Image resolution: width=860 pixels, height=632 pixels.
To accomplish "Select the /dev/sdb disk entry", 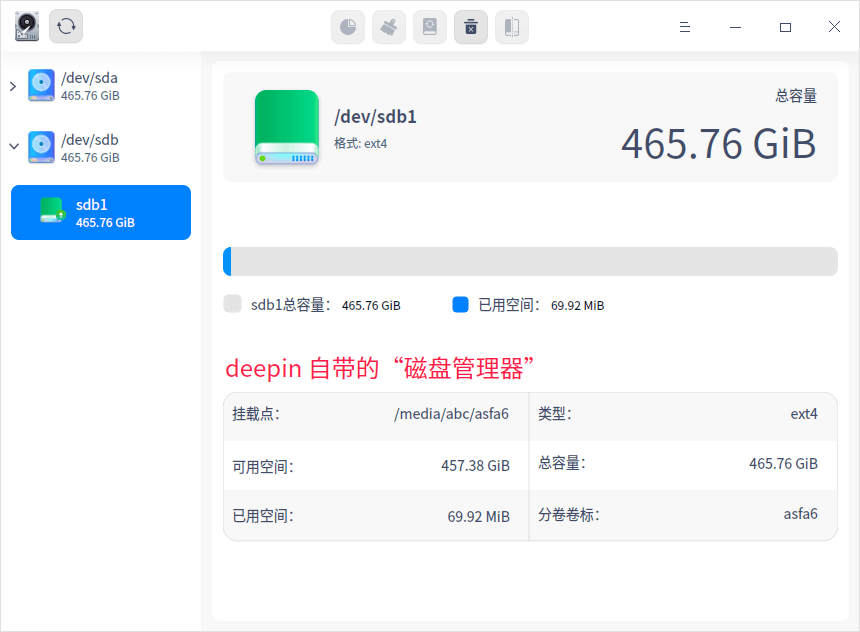I will point(90,147).
